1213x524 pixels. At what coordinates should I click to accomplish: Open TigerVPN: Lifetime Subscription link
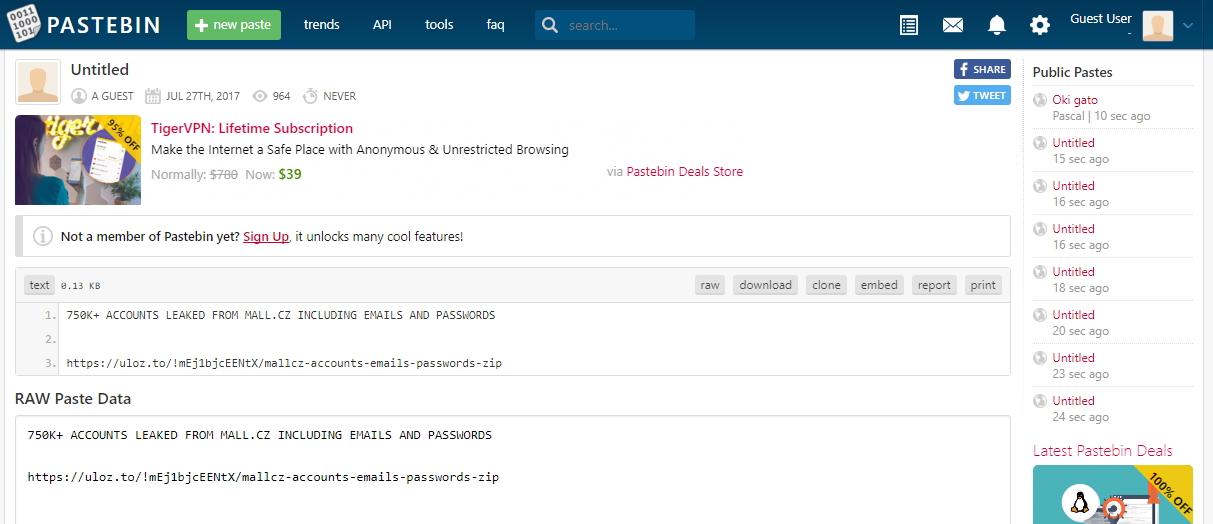coord(252,128)
